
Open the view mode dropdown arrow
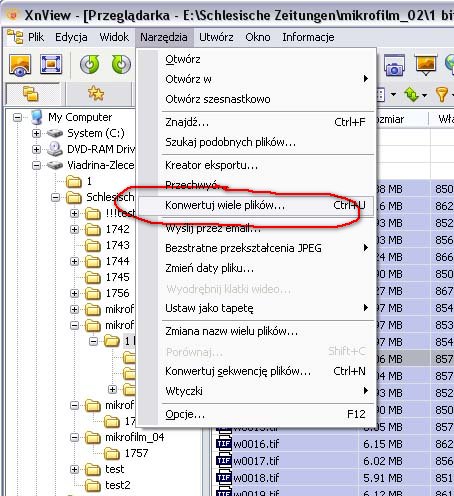(393, 95)
